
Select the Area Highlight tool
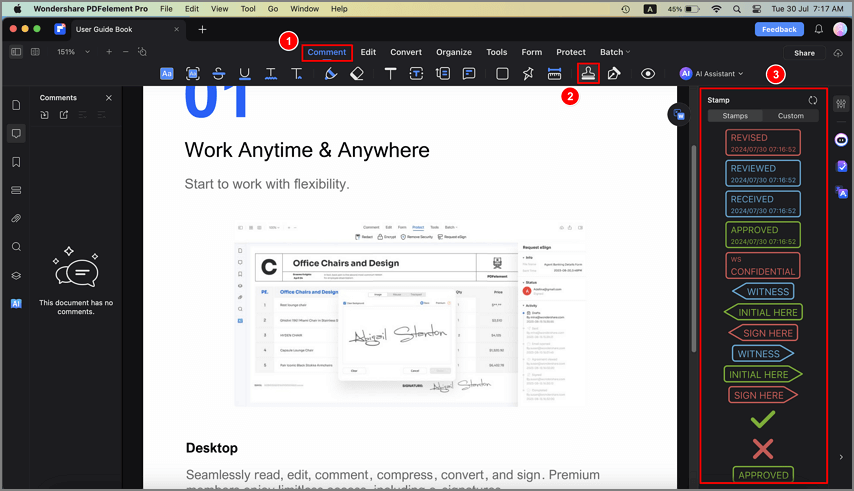coord(193,73)
